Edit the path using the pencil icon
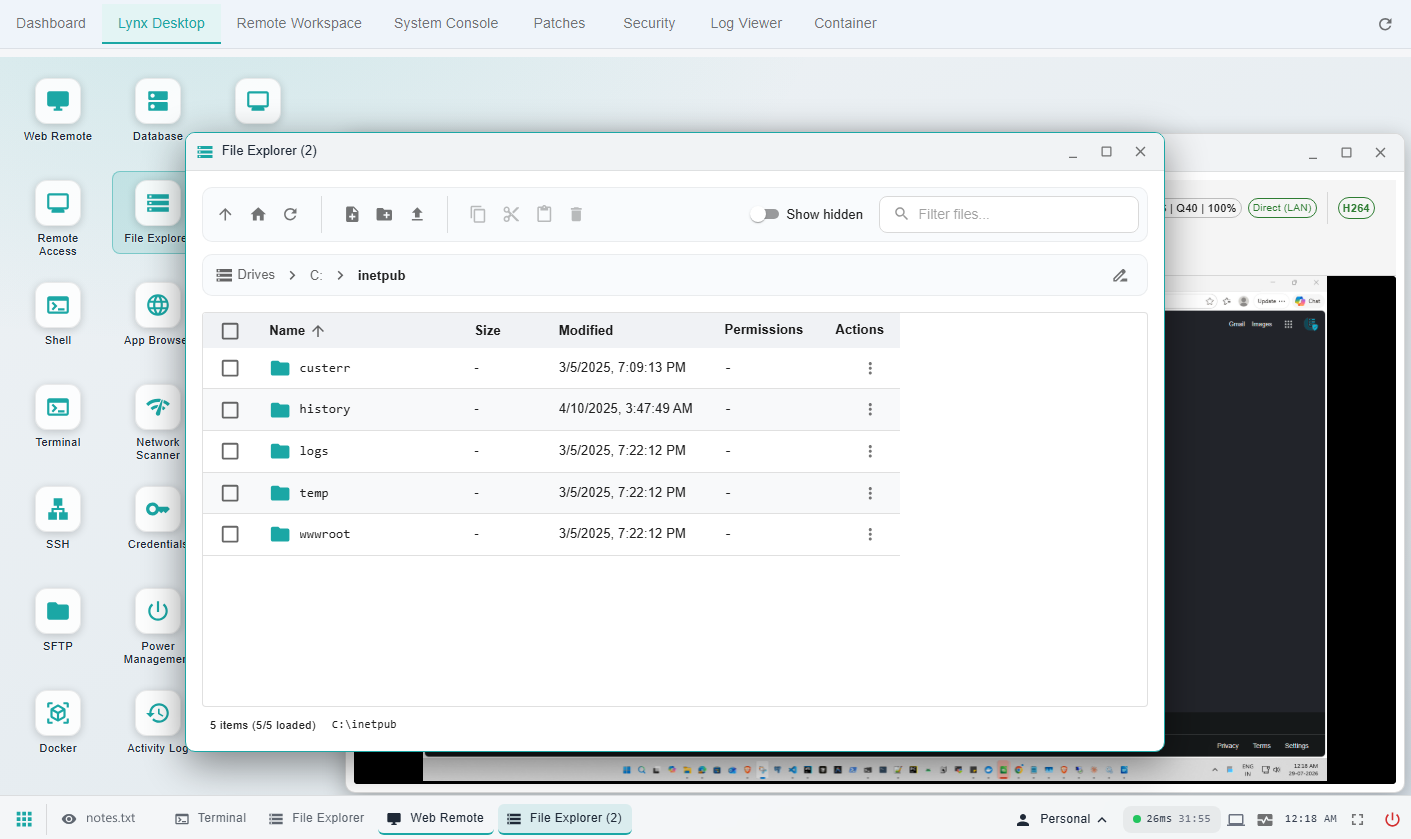Screen dimensions: 1411x839 pos(1120,275)
